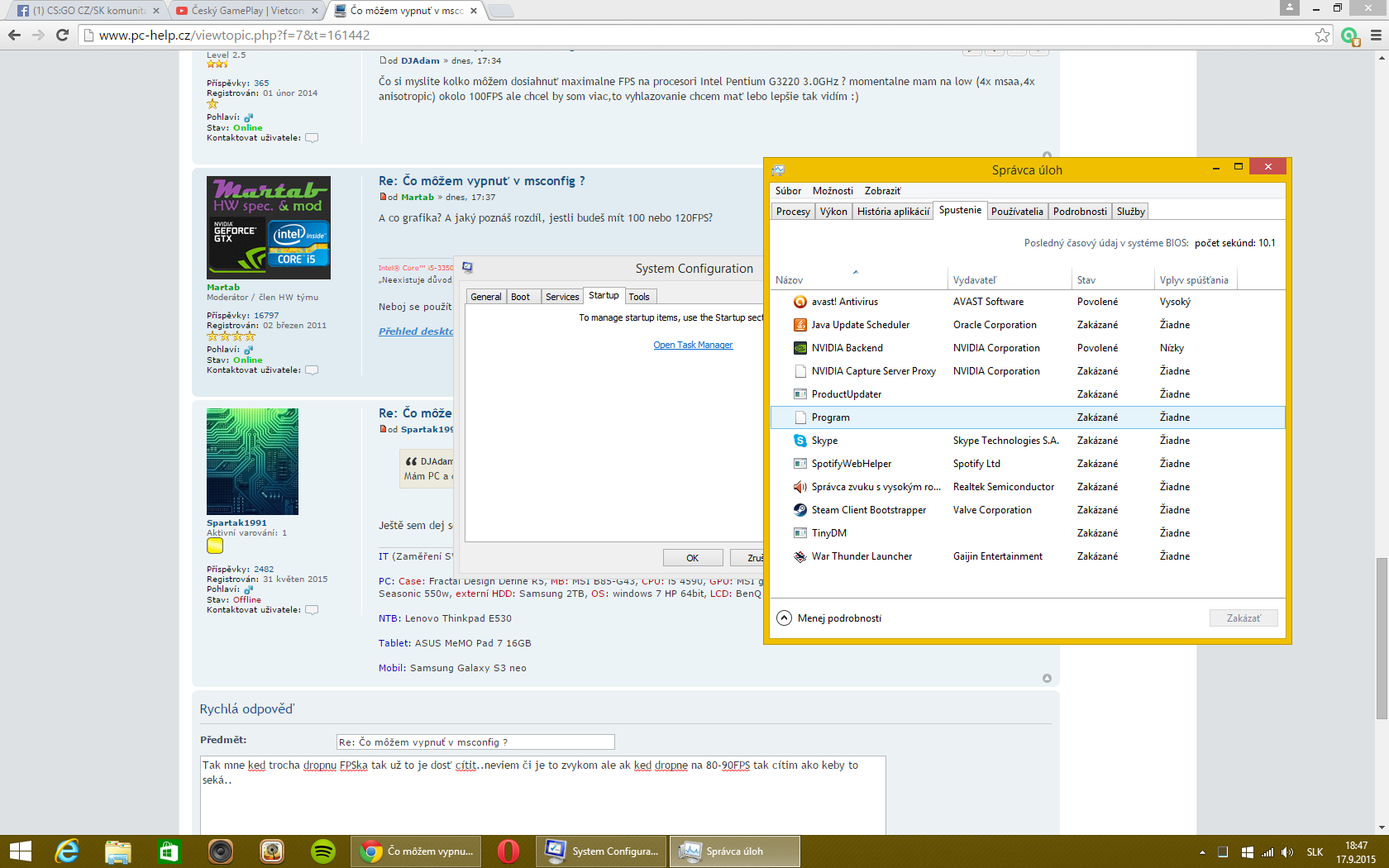
Task: Open Windows Store from the taskbar
Action: tap(169, 851)
